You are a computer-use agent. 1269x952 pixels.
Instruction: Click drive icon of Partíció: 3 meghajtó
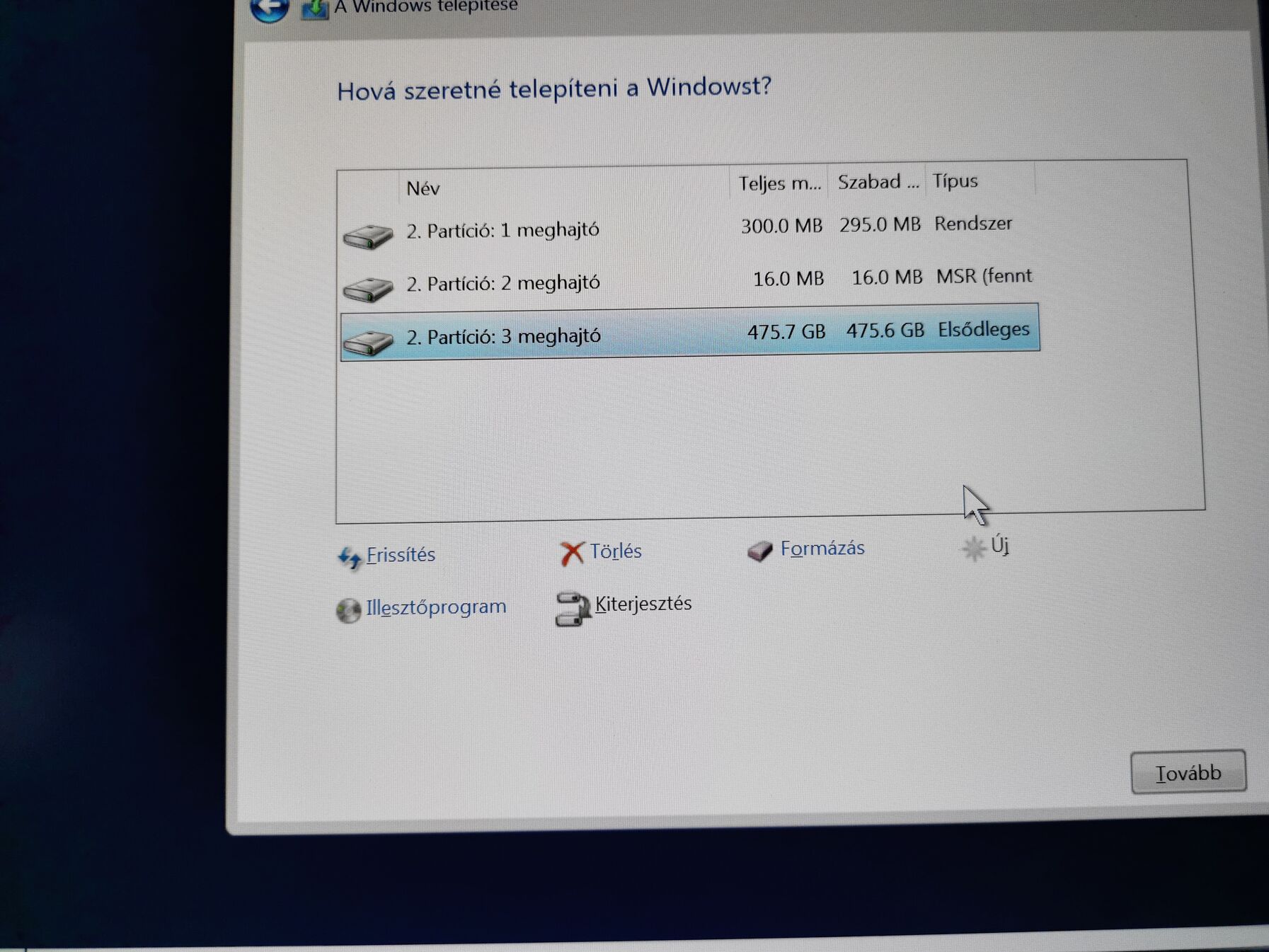point(368,342)
